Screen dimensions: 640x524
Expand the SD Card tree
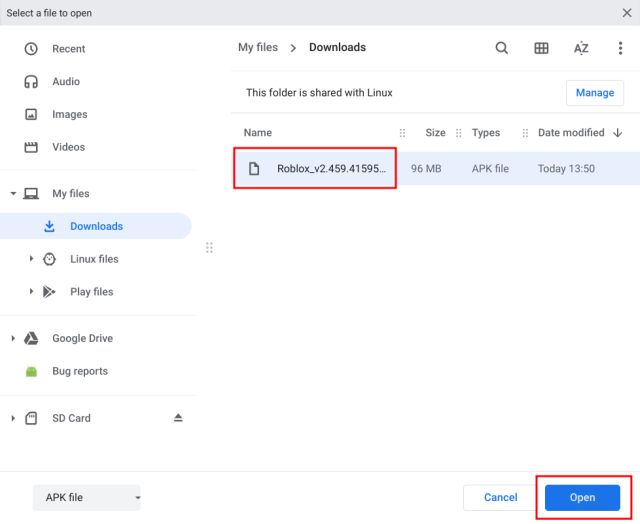13,418
